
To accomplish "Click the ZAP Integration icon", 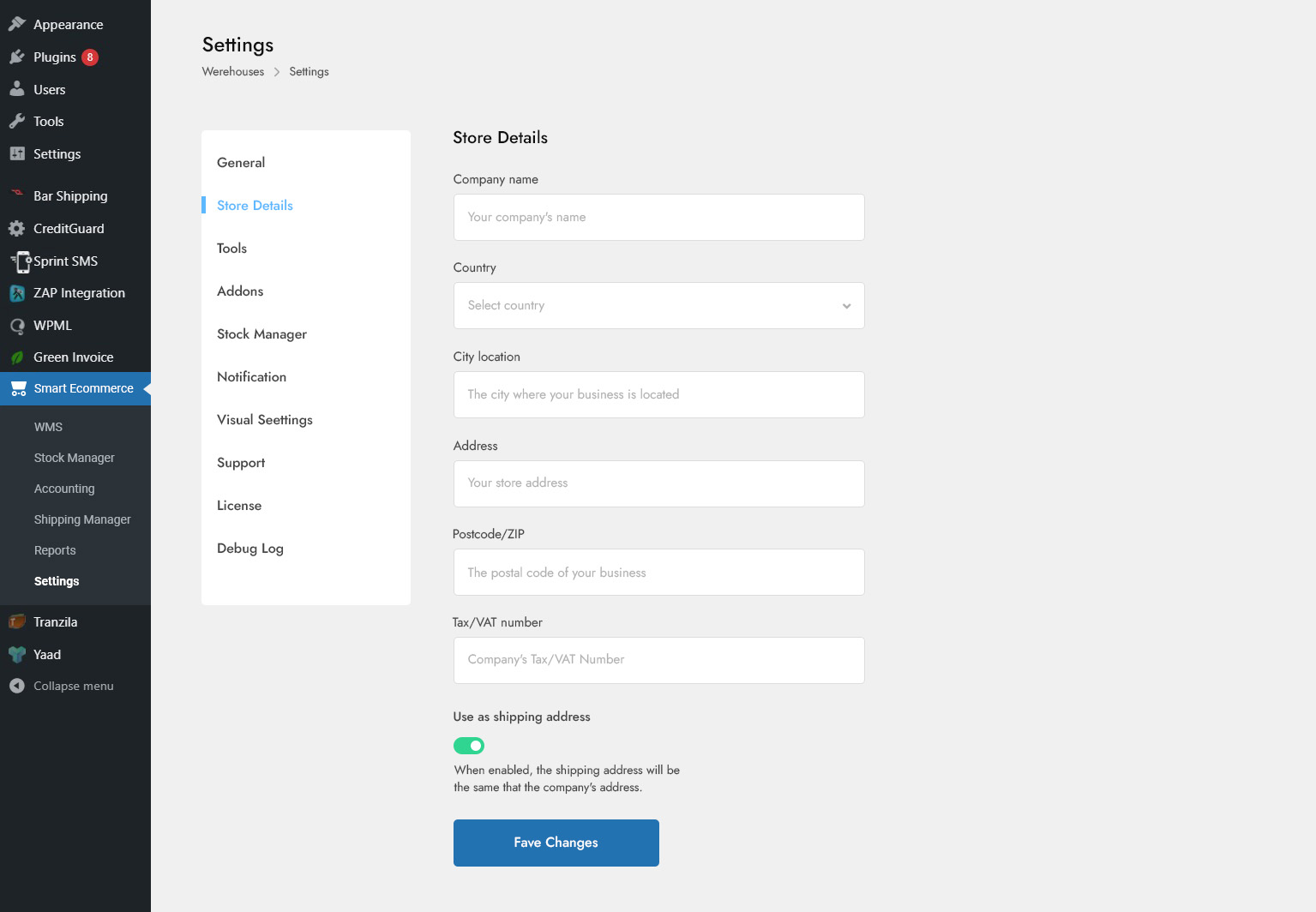I will pos(16,293).
